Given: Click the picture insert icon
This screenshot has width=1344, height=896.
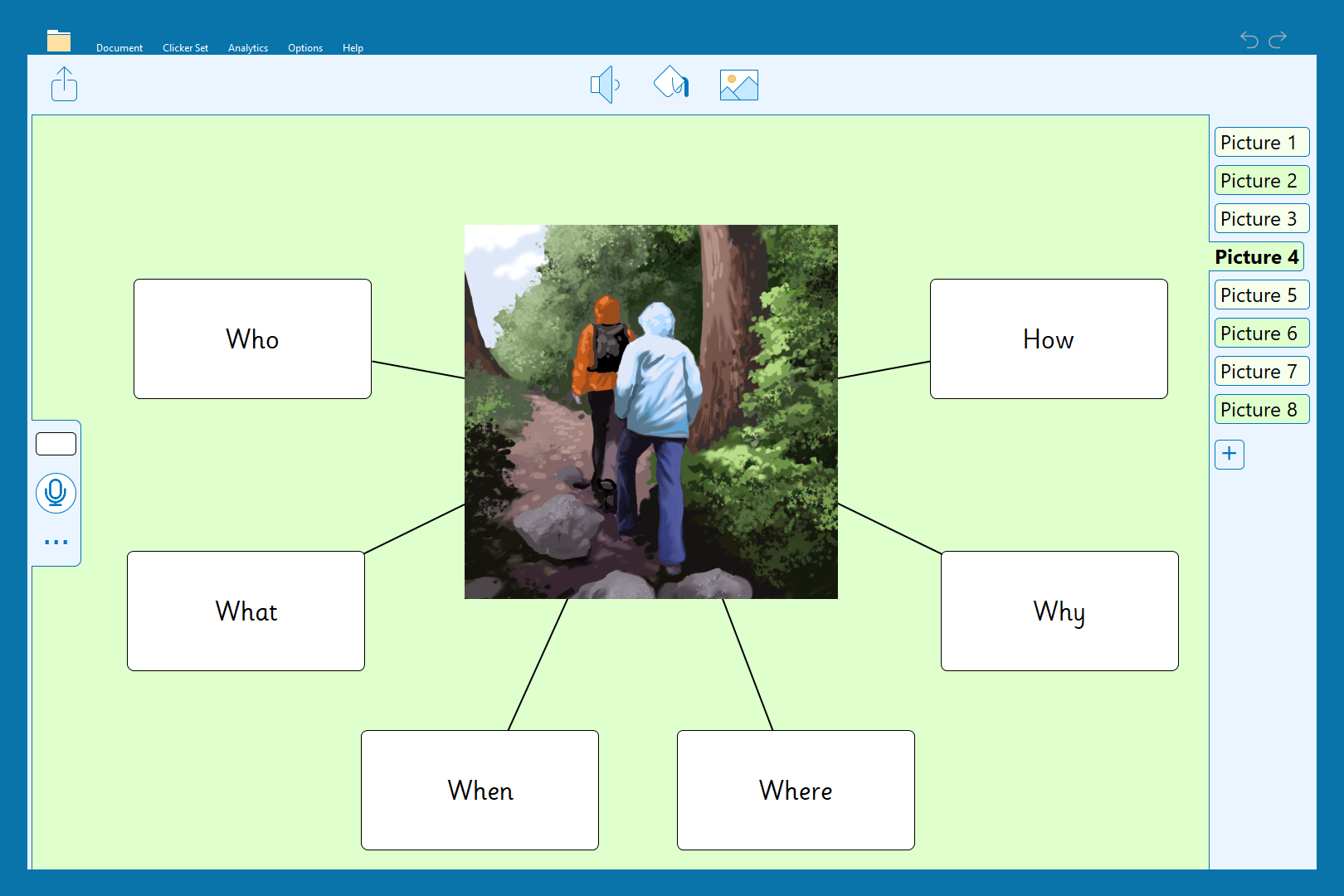Looking at the screenshot, I should (738, 85).
